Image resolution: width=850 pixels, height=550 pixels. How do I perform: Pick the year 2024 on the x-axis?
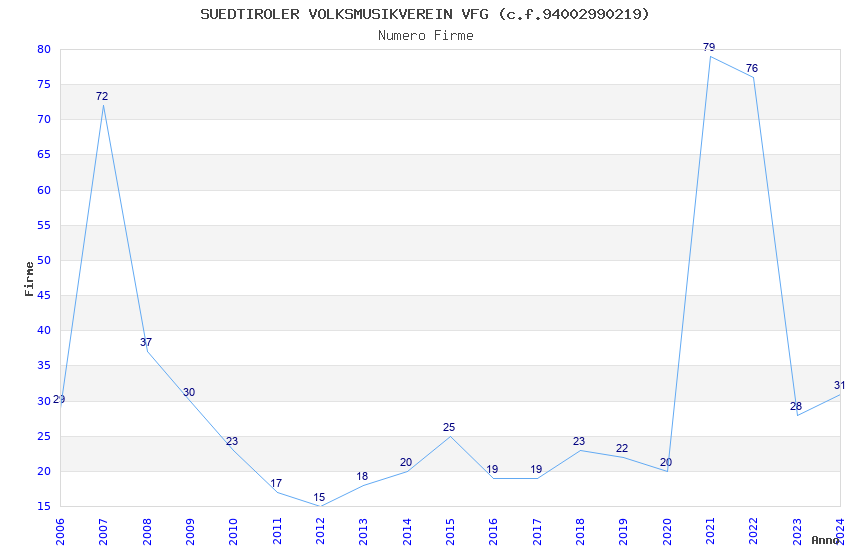(840, 532)
